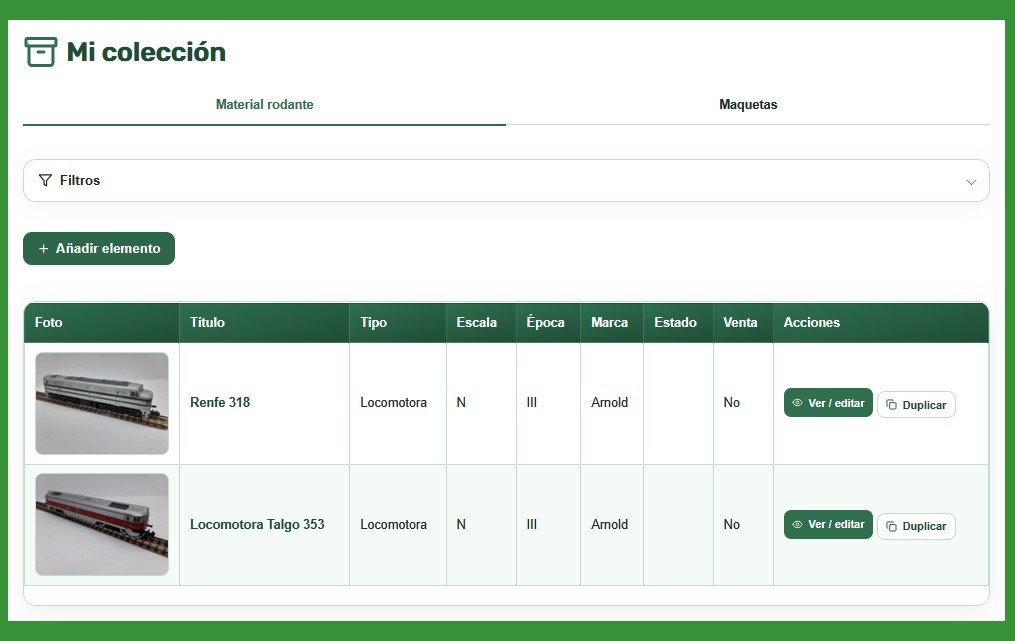Click the Locomotora Talgo 353 title
Screen dimensions: 1015x641
[x=257, y=524]
